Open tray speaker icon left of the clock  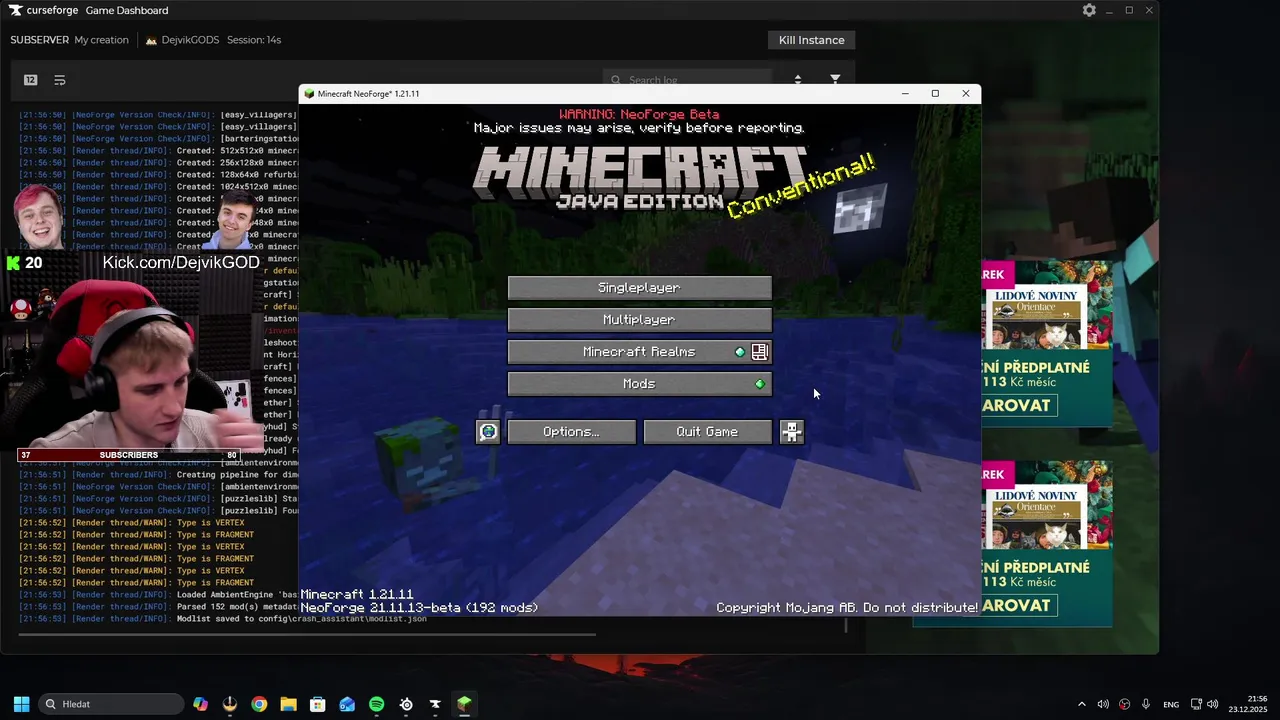1213,704
